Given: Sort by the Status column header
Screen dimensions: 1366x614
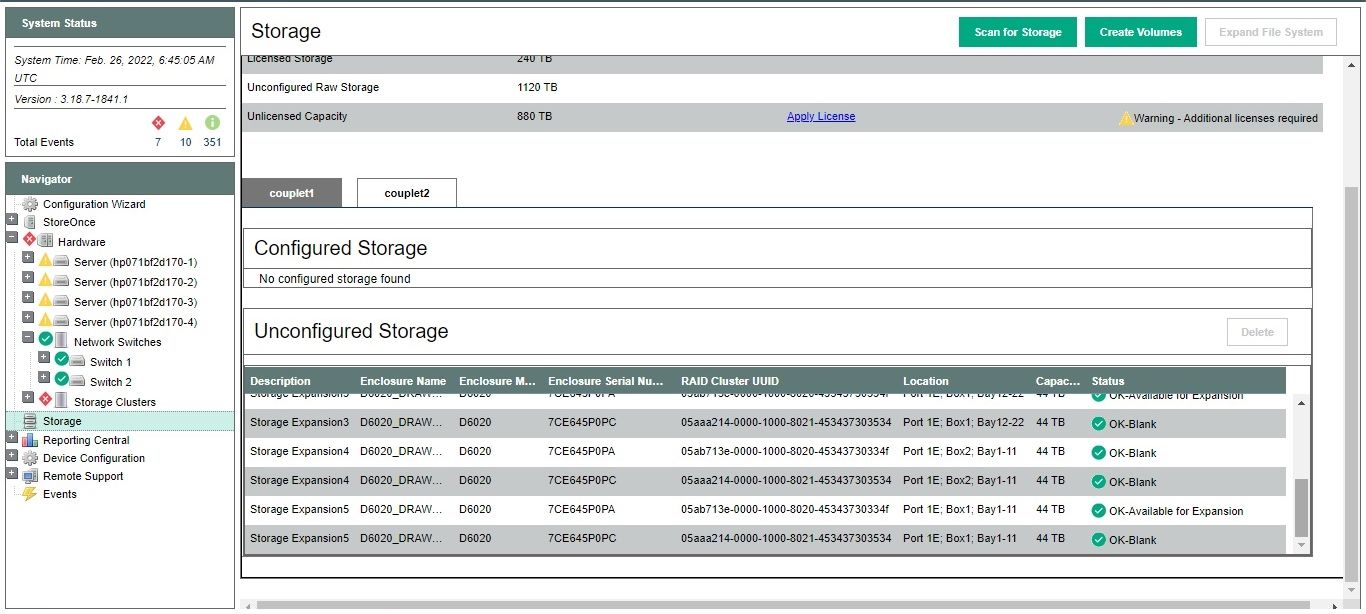Looking at the screenshot, I should tap(1108, 381).
